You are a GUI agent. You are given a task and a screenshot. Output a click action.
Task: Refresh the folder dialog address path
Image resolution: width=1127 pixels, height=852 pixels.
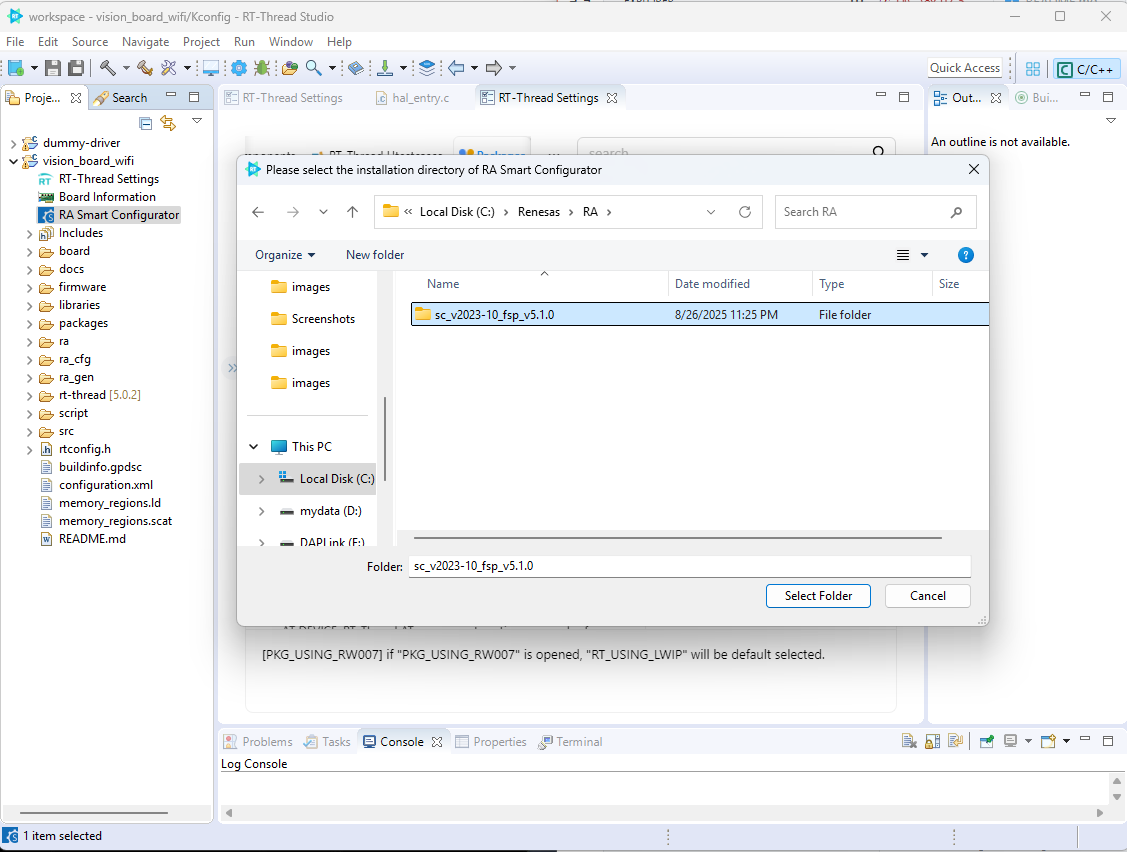coord(744,212)
